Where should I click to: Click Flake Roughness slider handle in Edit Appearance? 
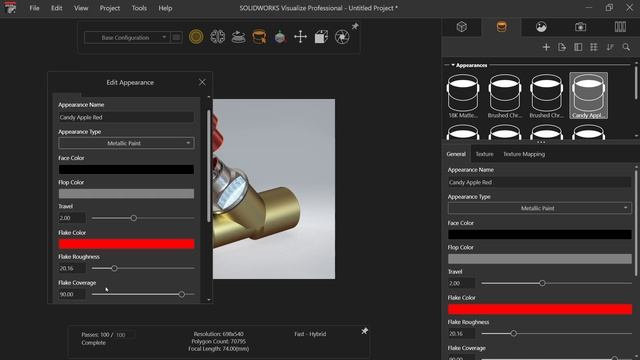click(114, 268)
